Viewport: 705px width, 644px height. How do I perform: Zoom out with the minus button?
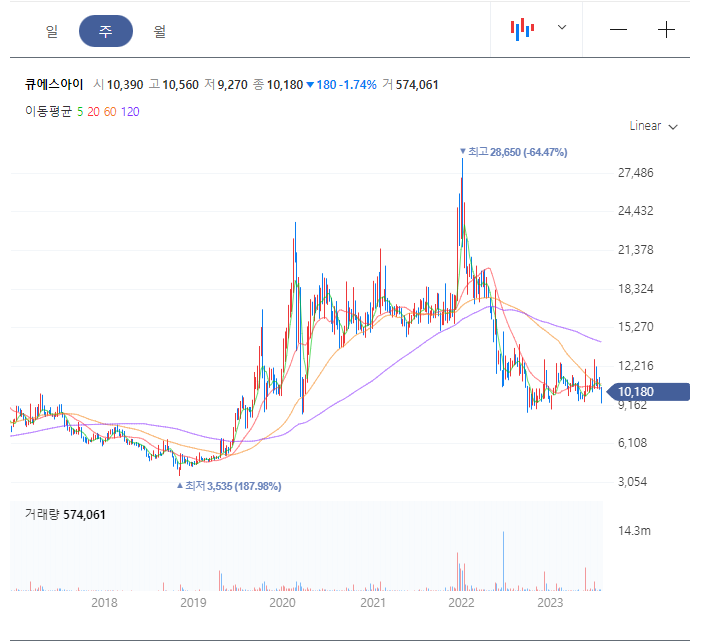[x=618, y=30]
